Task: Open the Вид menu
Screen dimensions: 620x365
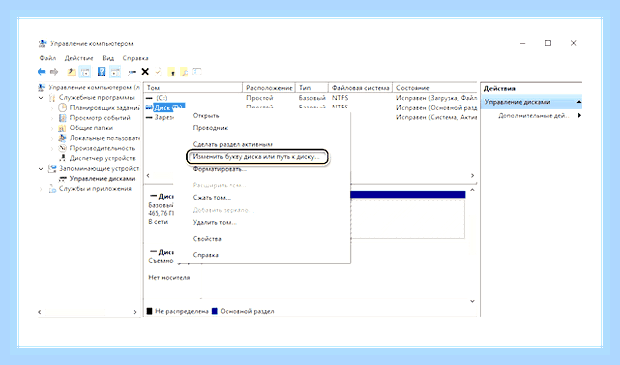Action: [x=108, y=58]
